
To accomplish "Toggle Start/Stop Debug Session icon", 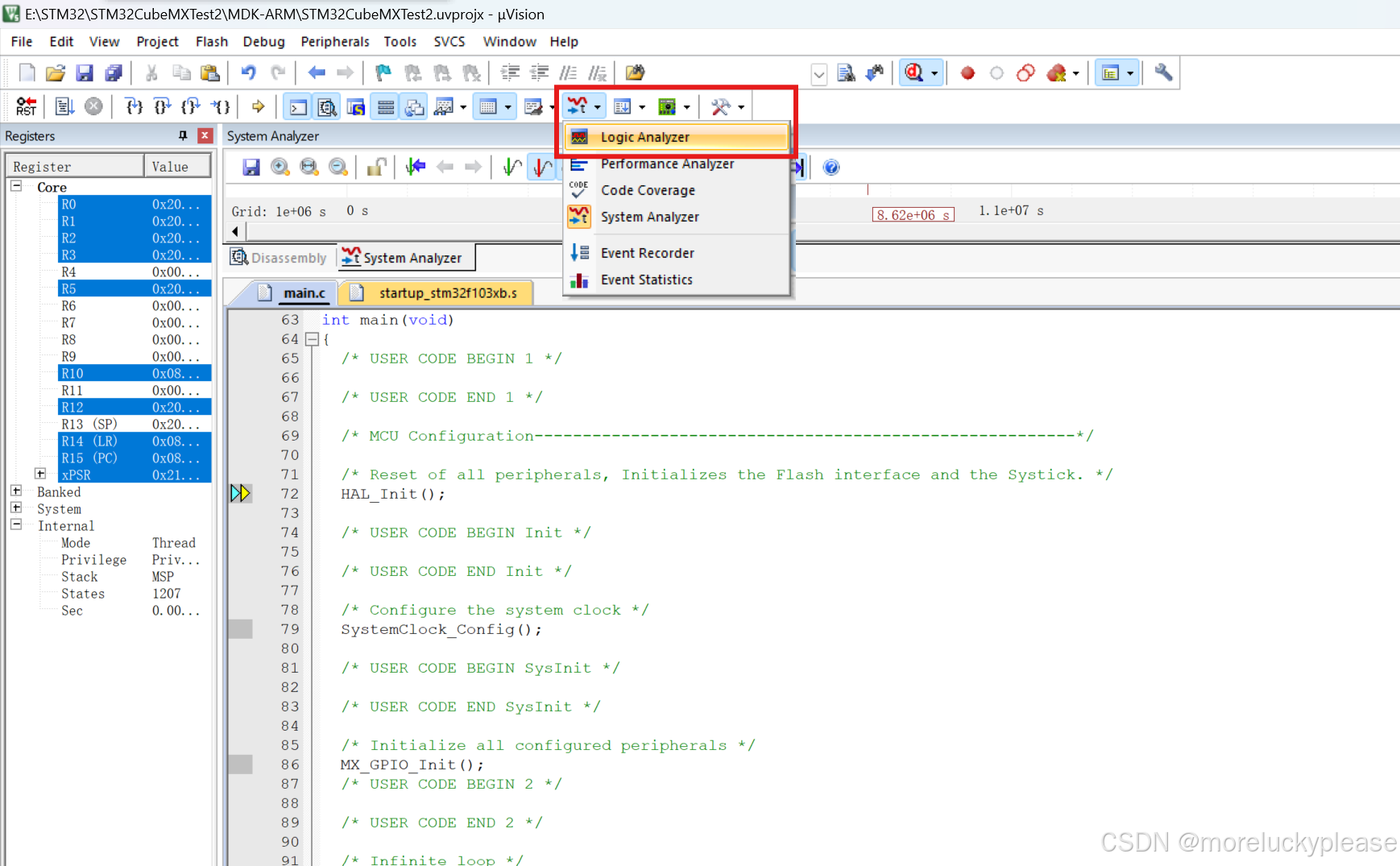I will 914,73.
